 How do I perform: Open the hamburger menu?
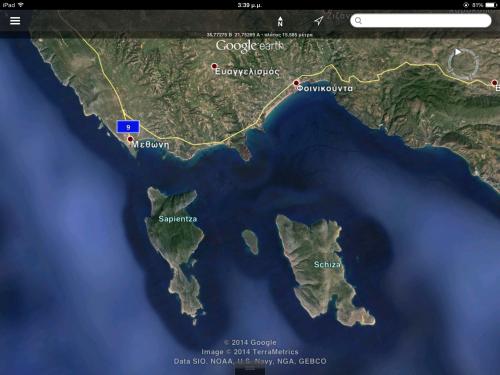(x=15, y=21)
